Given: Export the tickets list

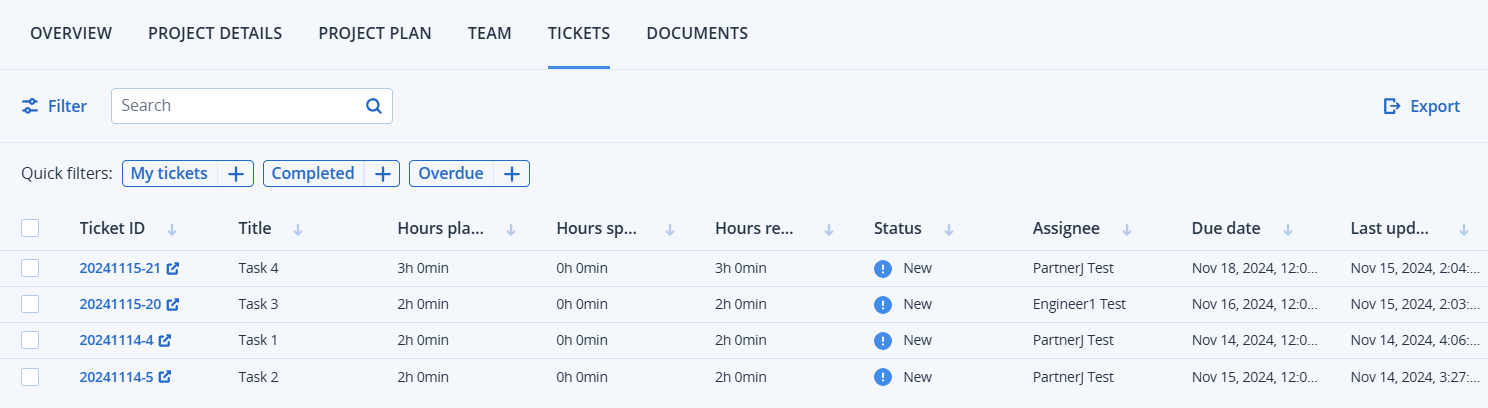Looking at the screenshot, I should 1421,106.
